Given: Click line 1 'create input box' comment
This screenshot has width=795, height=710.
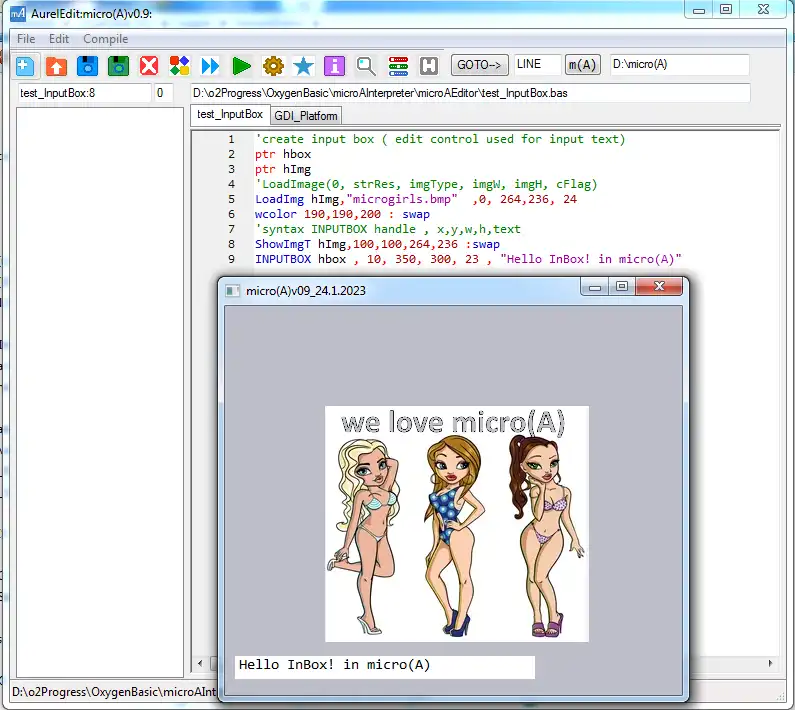Looking at the screenshot, I should tap(440, 139).
